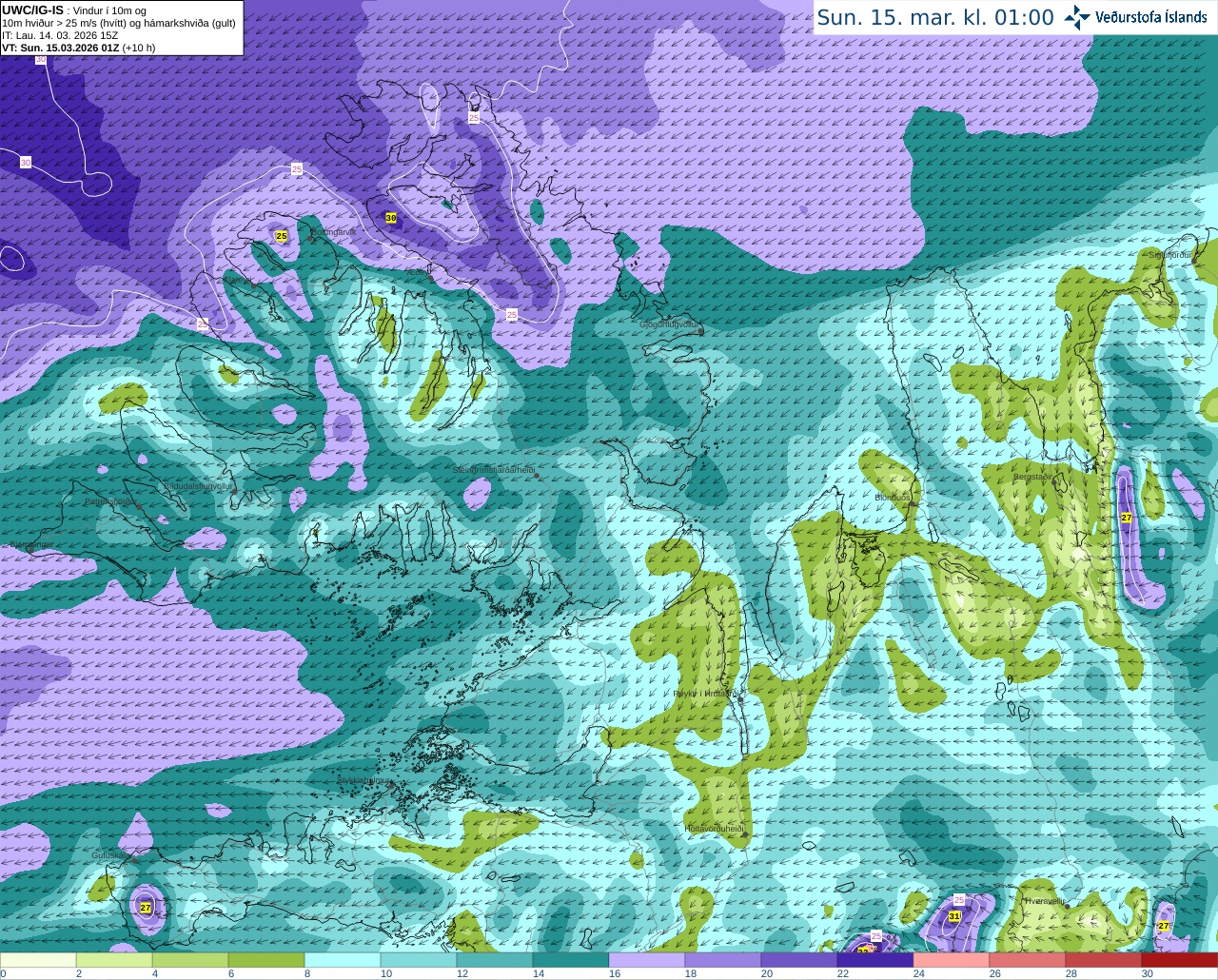The height and width of the screenshot is (980, 1218).
Task: Click the yellow 25 gust marker near Bolungarvík
Action: (281, 235)
